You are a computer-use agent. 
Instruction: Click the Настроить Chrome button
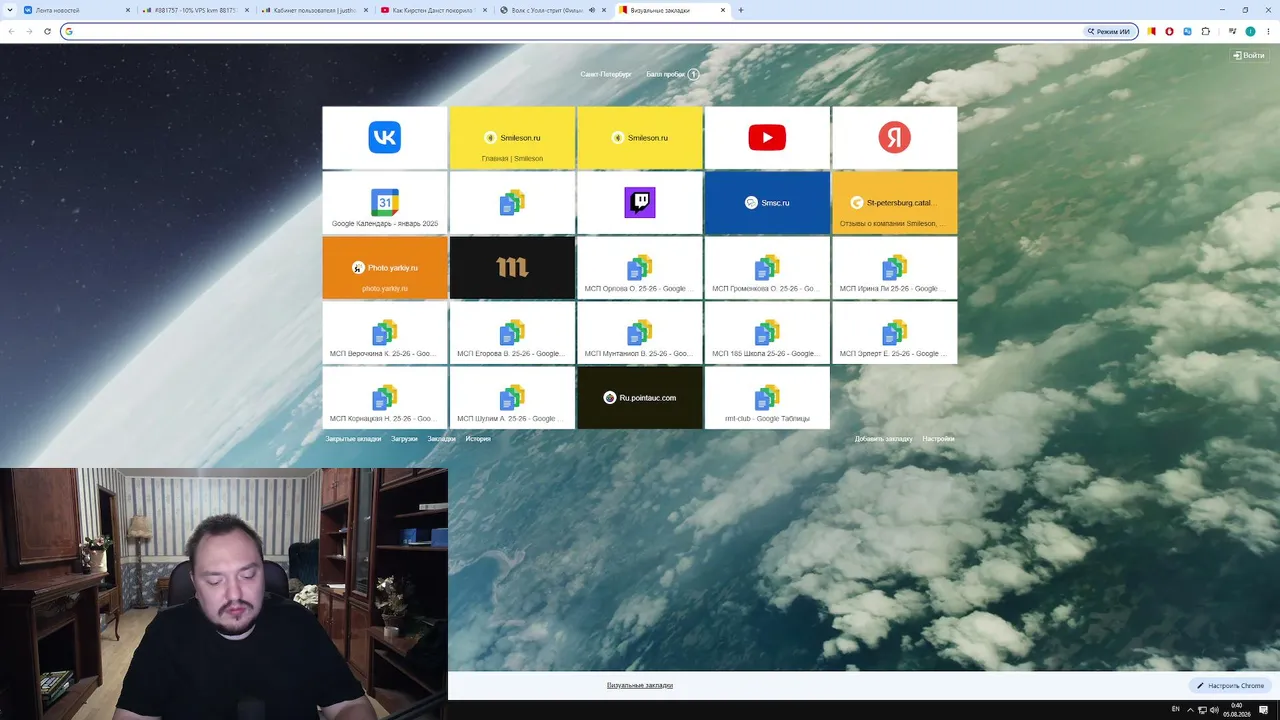tap(1230, 686)
